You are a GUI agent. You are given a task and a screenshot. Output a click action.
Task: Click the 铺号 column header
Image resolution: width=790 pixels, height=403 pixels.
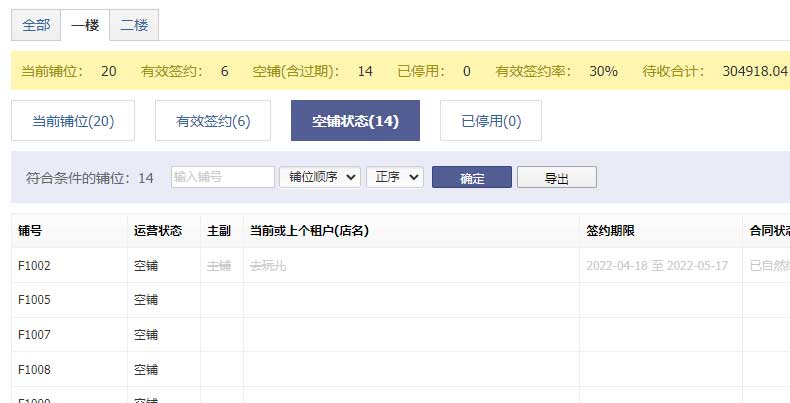pos(30,231)
